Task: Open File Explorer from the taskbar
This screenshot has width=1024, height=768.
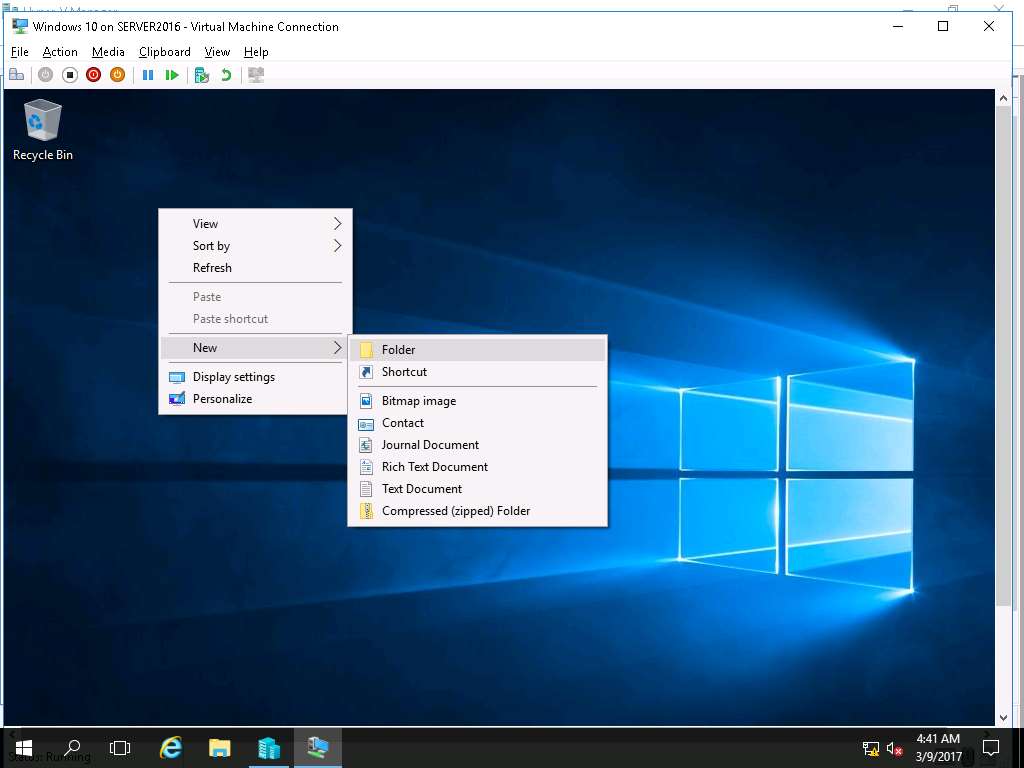Action: tap(219, 748)
